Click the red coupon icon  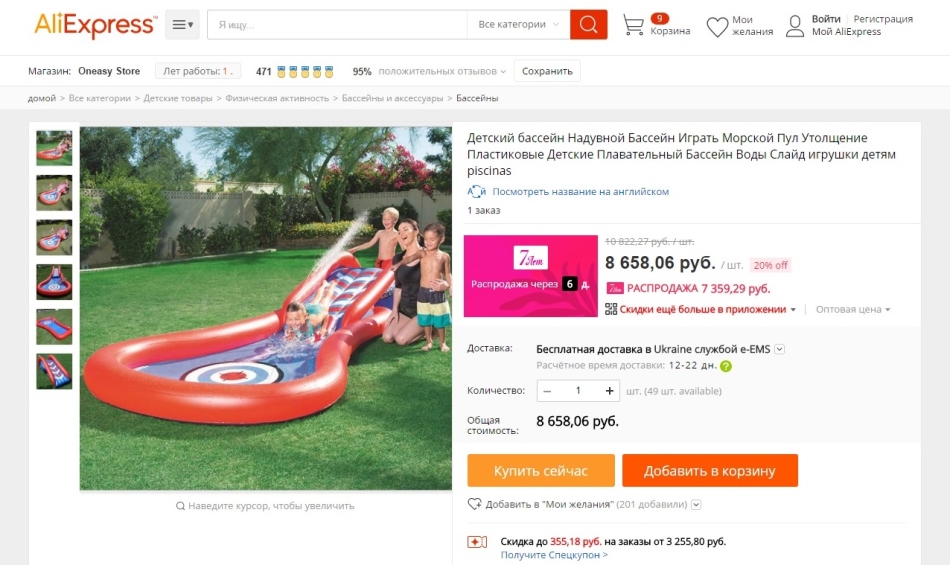click(478, 542)
